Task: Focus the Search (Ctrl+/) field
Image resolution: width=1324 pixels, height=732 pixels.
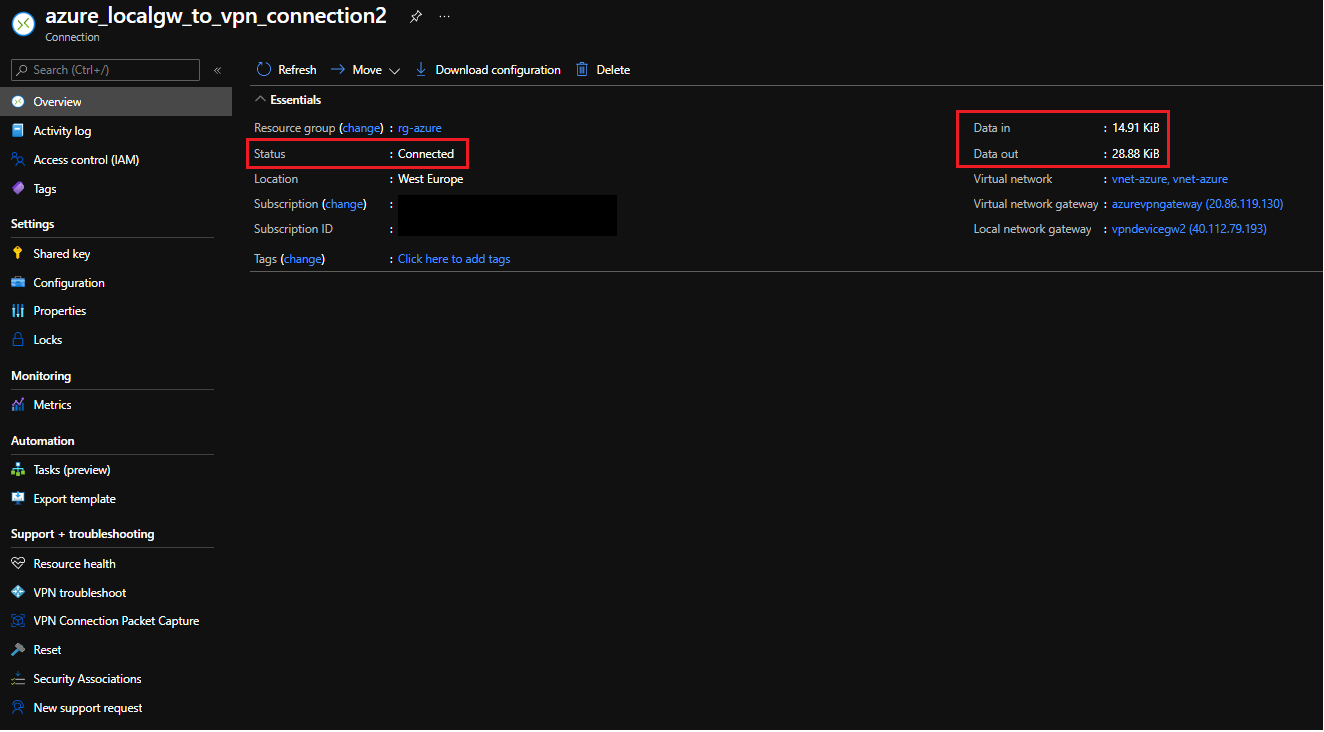Action: tap(105, 70)
